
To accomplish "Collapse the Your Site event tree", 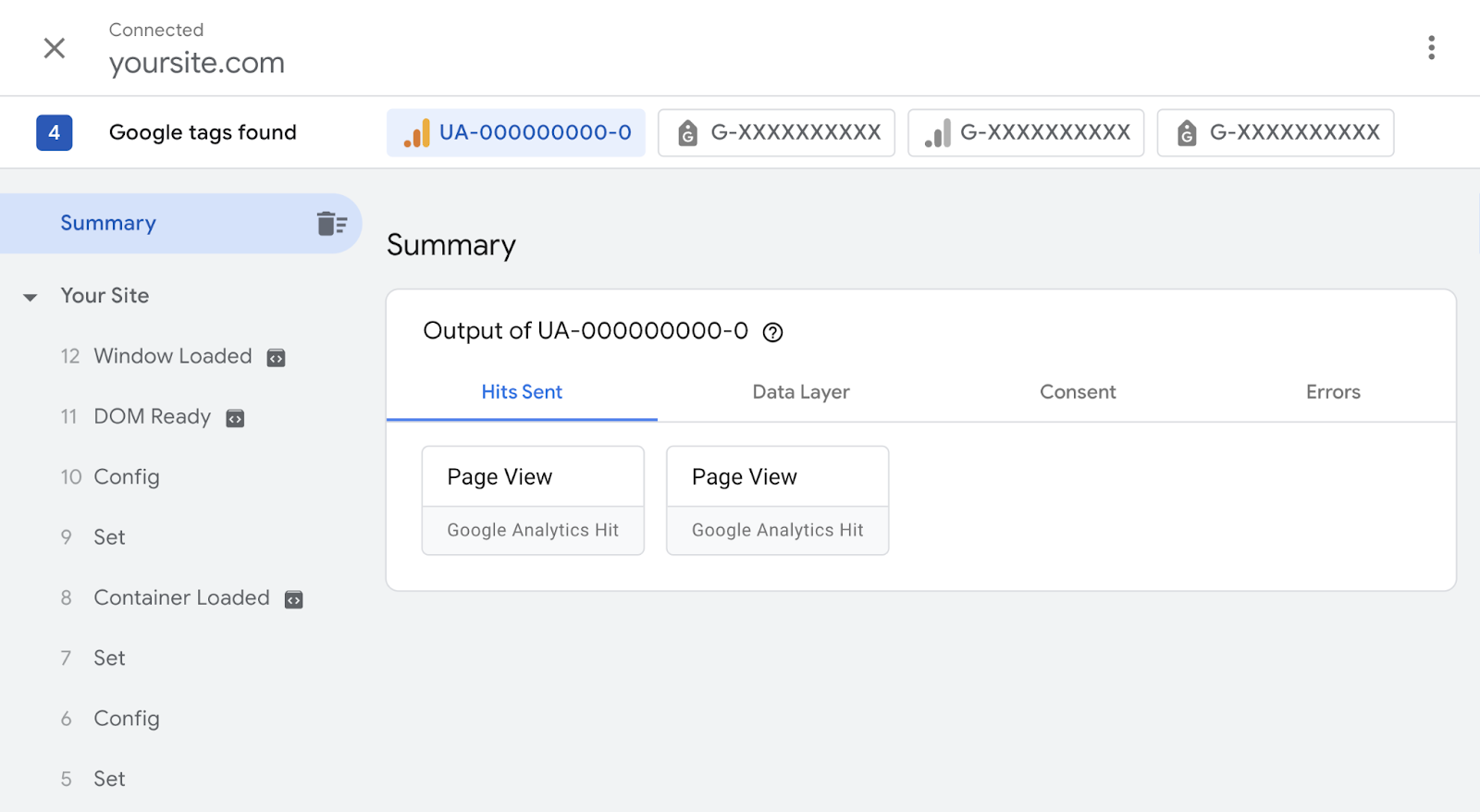I will coord(31,297).
